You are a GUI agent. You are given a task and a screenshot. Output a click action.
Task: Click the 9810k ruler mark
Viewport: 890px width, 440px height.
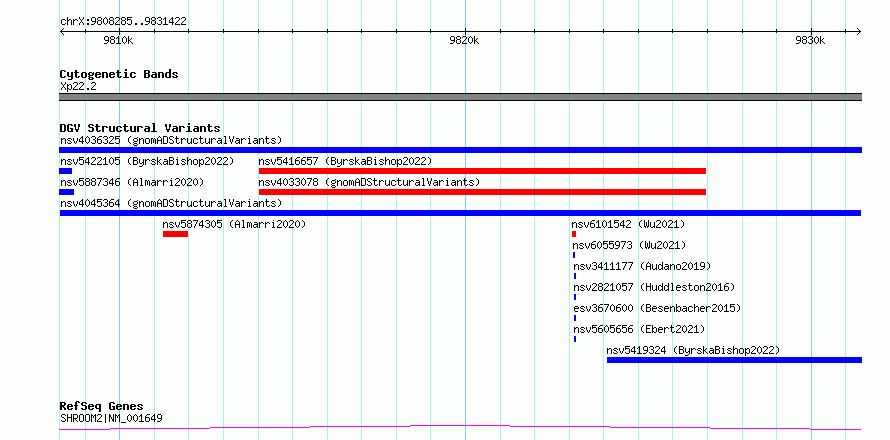pyautogui.click(x=119, y=41)
